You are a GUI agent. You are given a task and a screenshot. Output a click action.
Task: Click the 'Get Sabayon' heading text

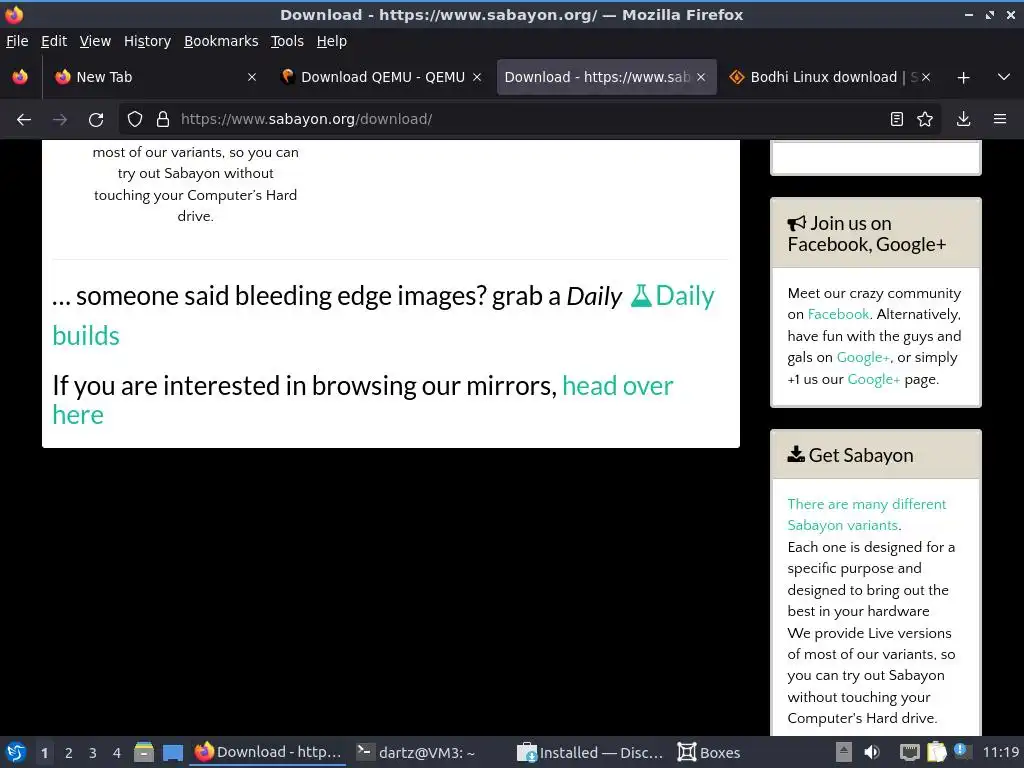[x=861, y=455]
